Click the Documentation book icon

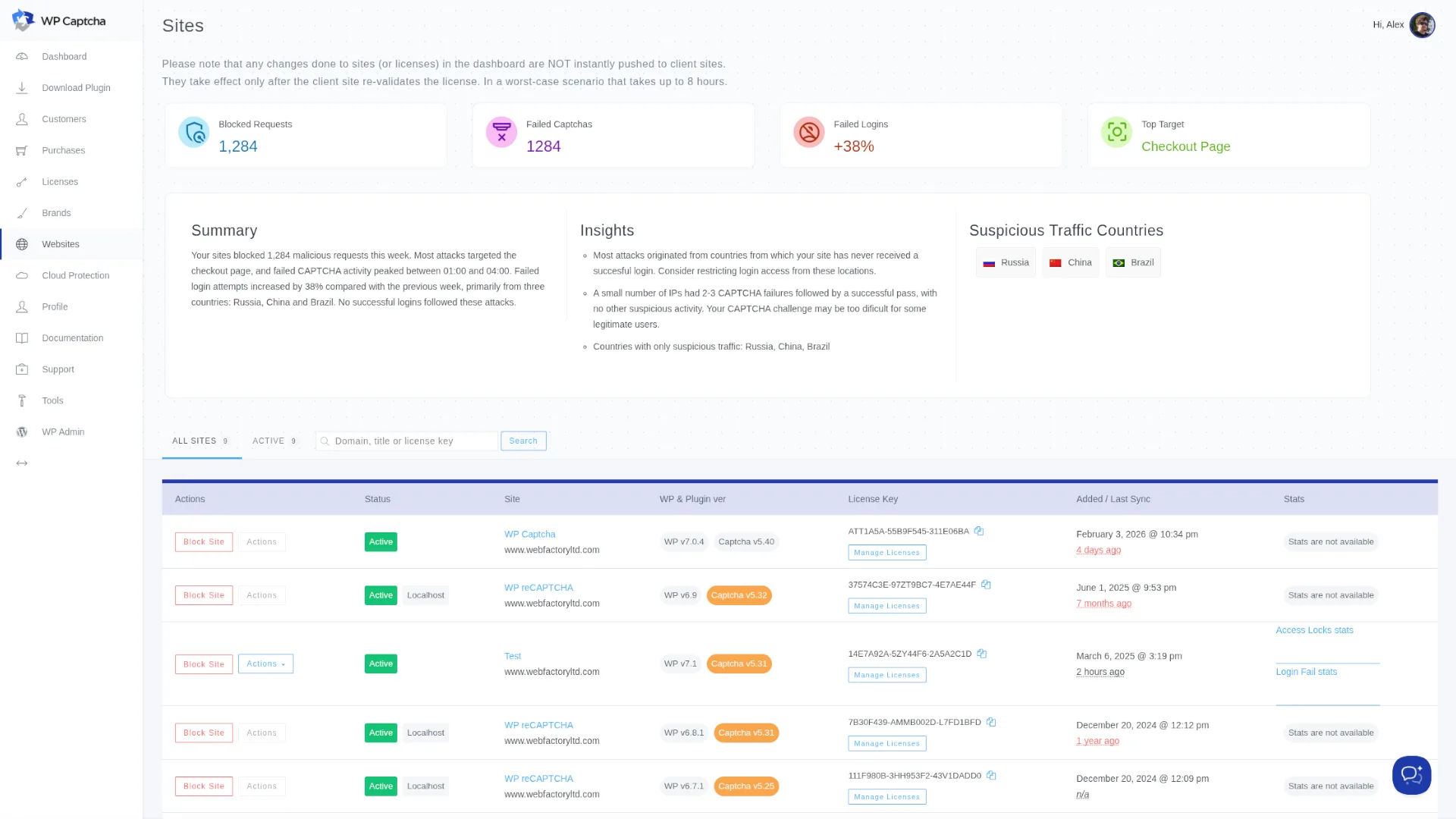pos(22,338)
